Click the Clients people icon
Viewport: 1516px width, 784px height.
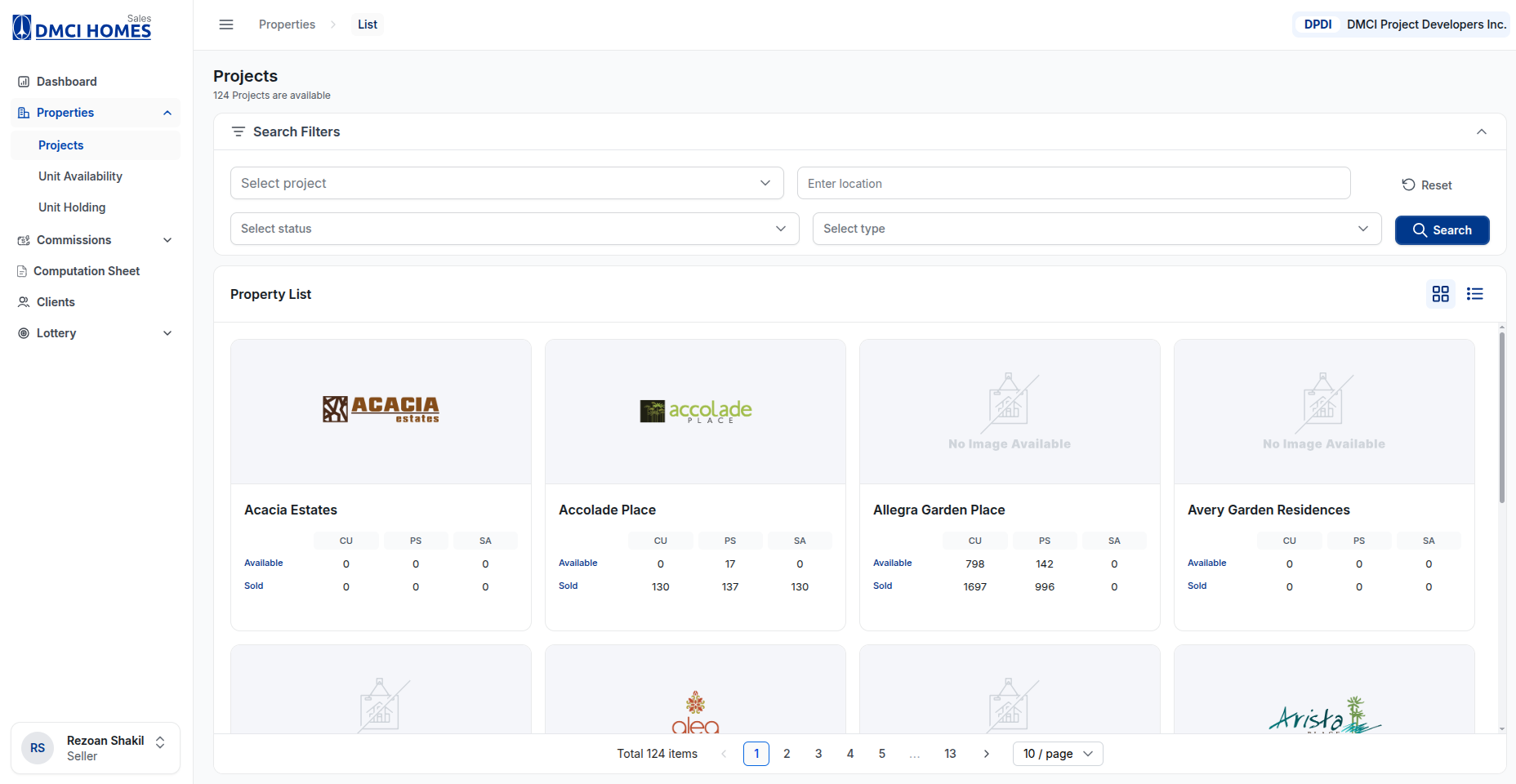coord(24,302)
